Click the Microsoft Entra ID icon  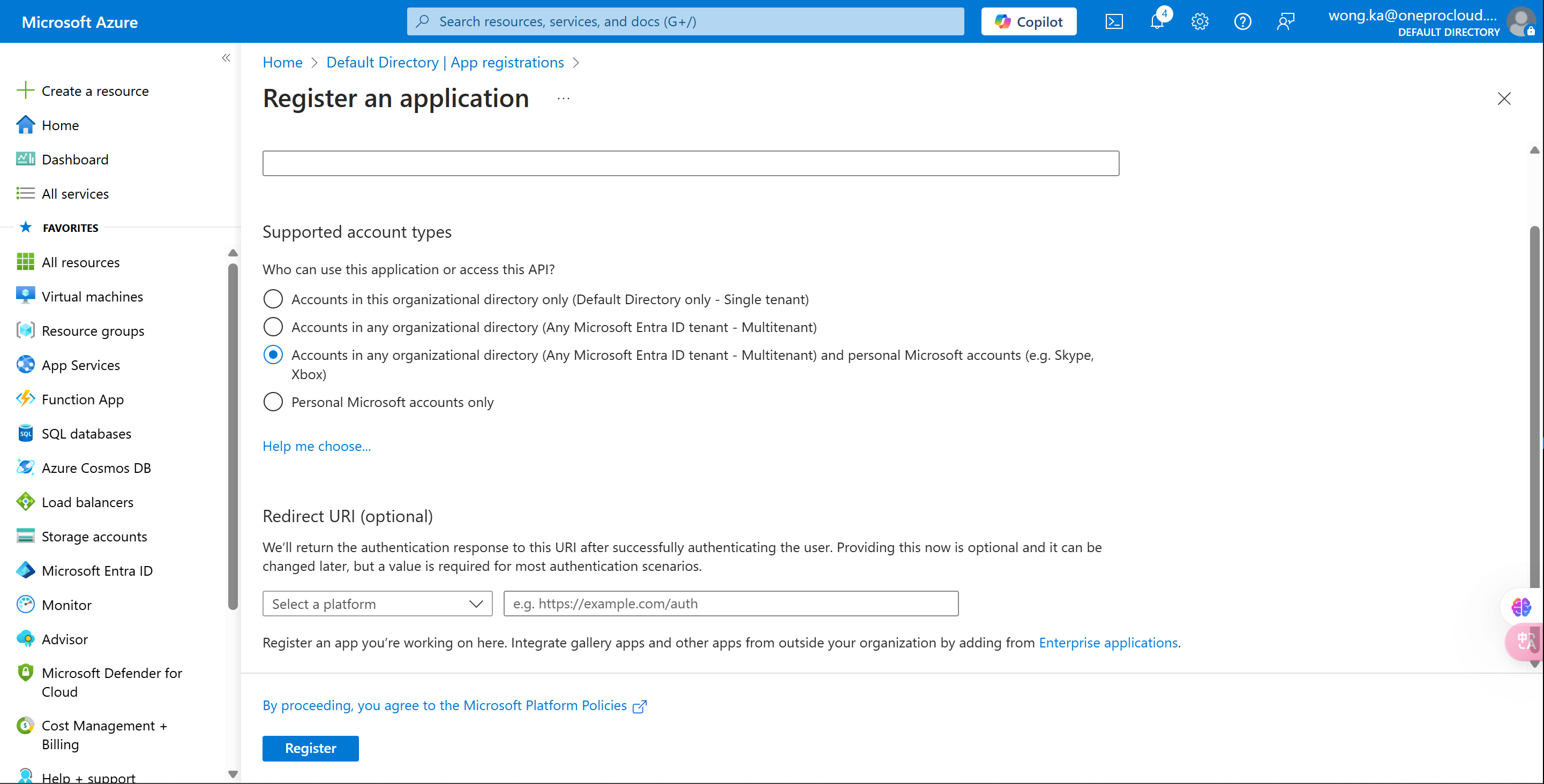(x=25, y=570)
